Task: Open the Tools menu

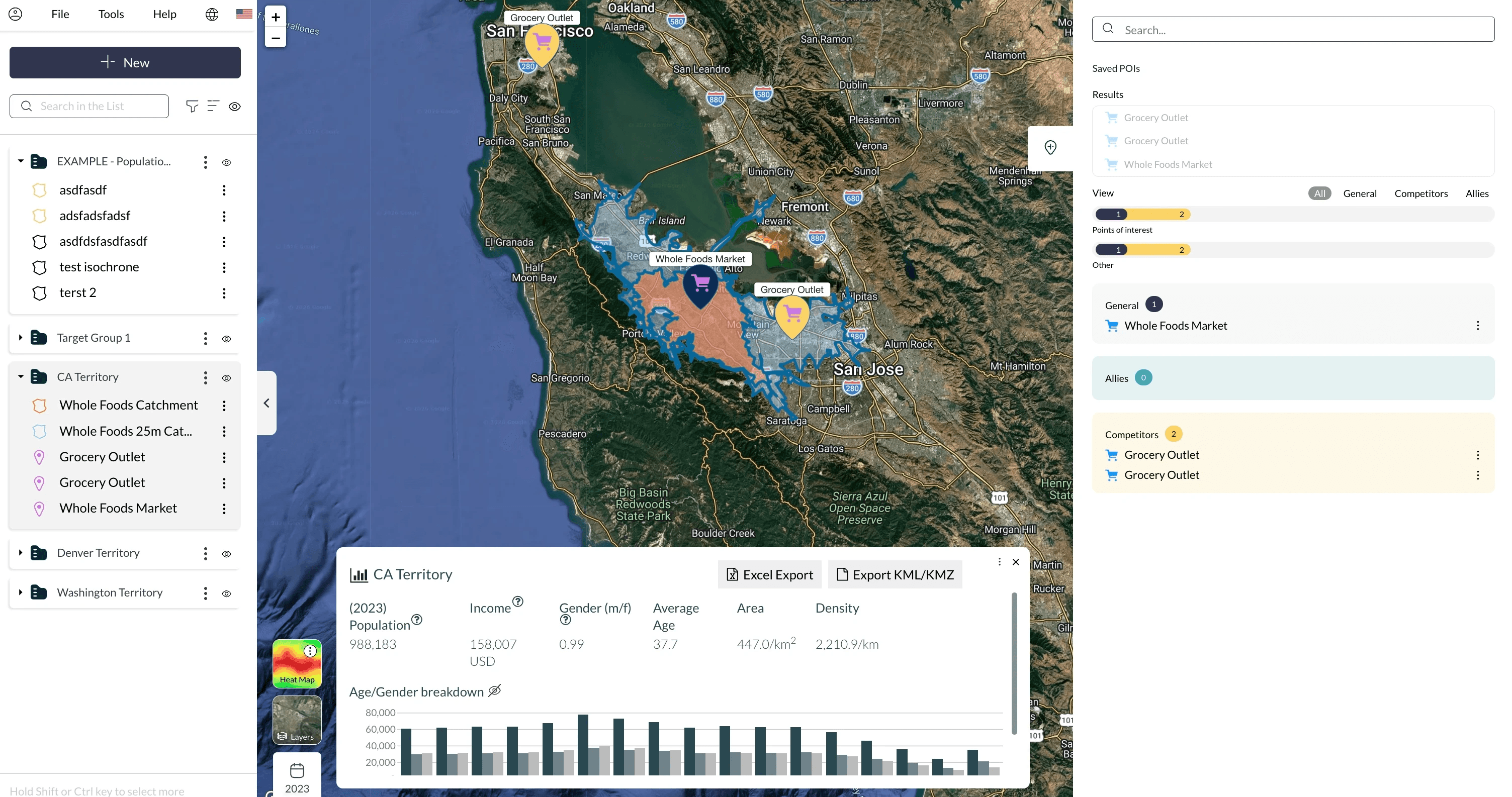Action: click(x=111, y=14)
